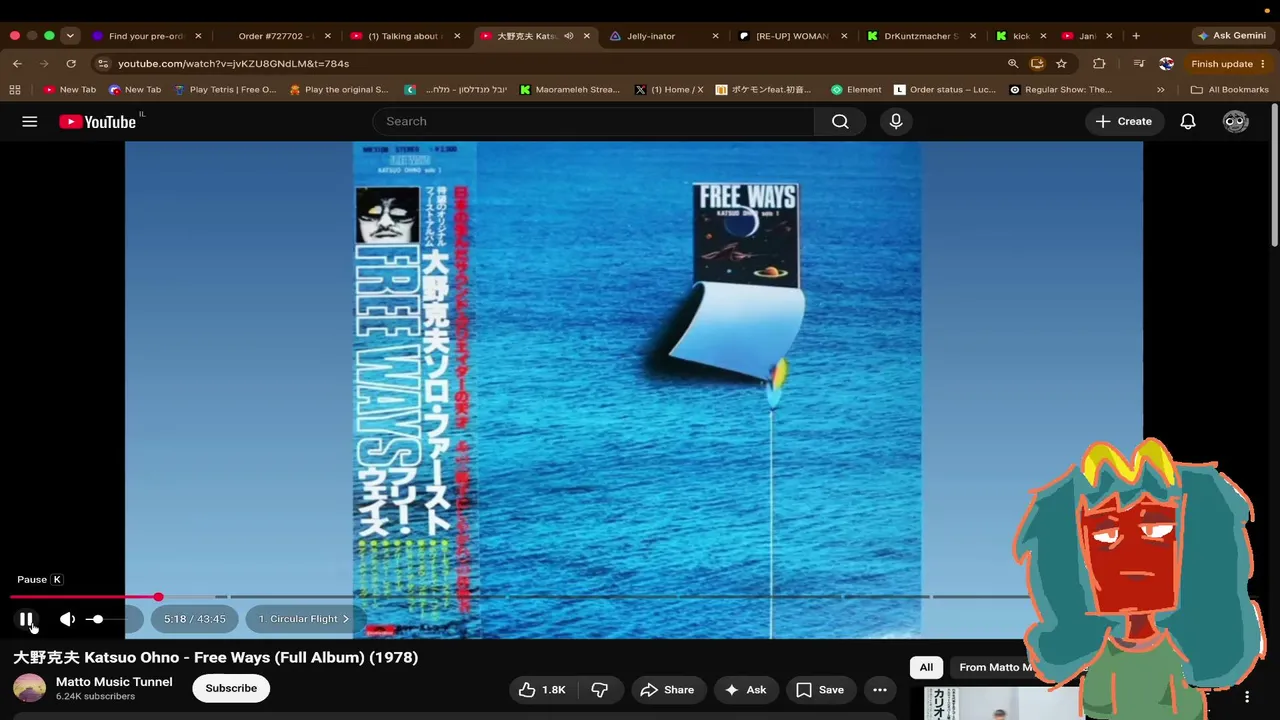
Task: Open the Matto Music Tunnel channel link
Action: [x=114, y=682]
